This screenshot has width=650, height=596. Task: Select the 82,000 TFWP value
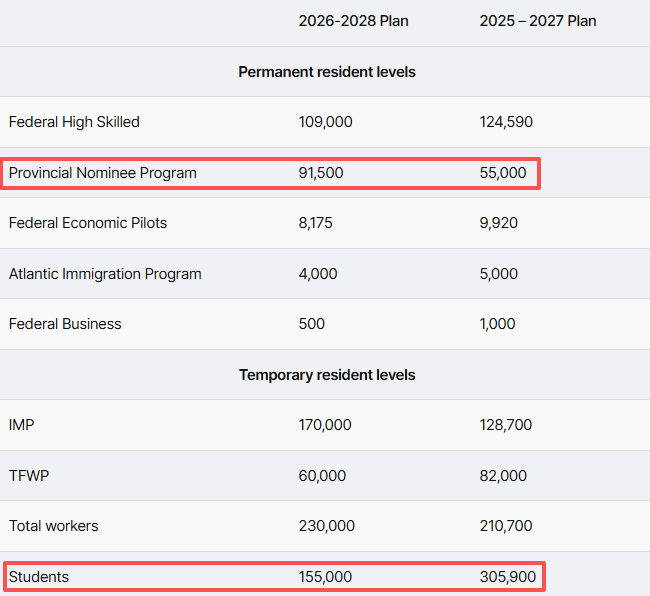(x=503, y=476)
